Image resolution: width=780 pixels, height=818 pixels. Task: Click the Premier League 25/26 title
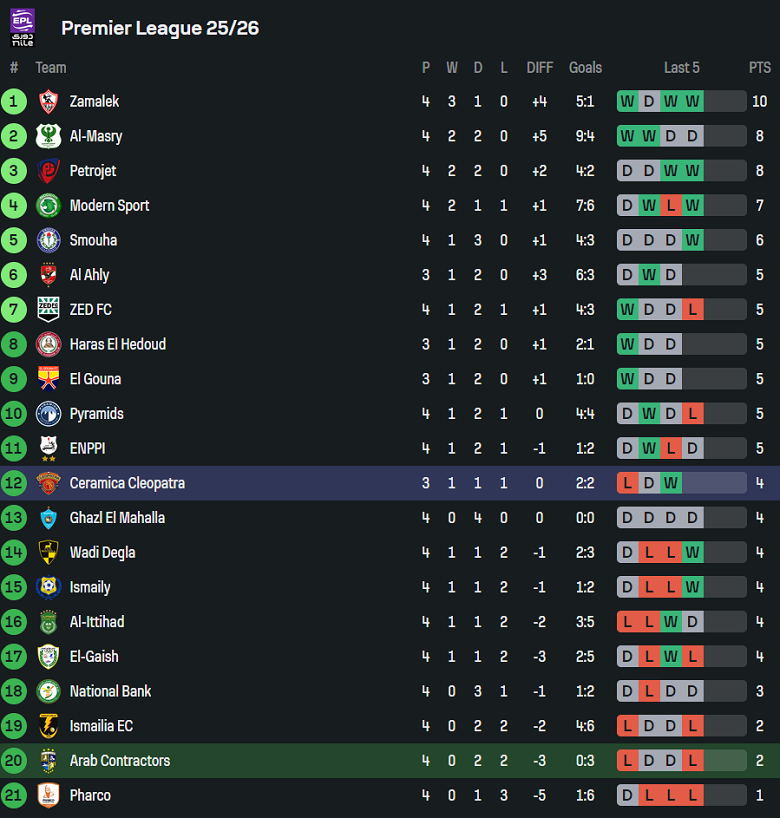click(160, 28)
